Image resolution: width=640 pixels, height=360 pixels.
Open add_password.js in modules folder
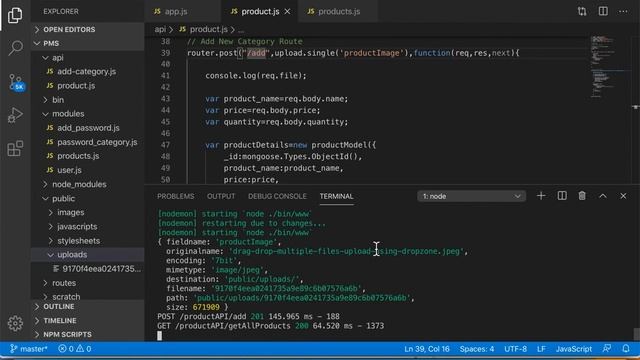87,128
